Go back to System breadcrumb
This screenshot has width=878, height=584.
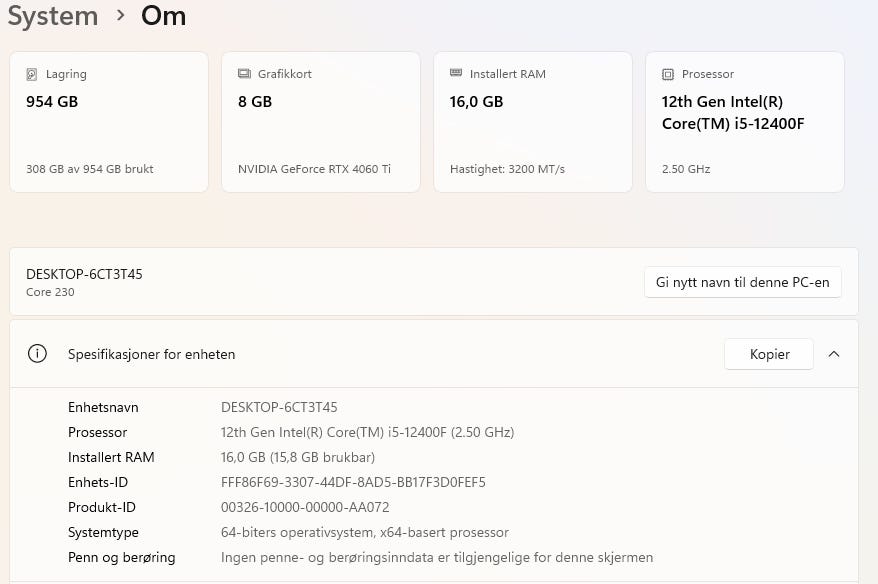tap(53, 16)
